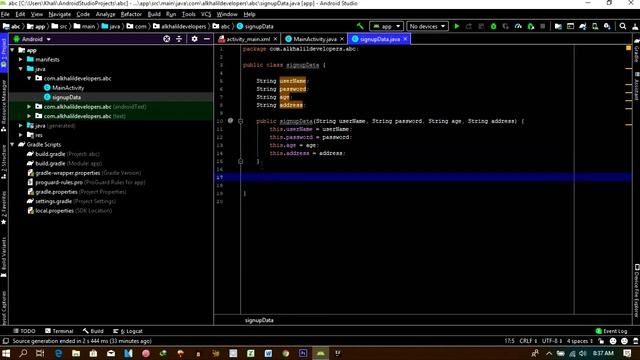Open the Event Log
Viewport: 640px width, 360px height.
click(x=611, y=331)
